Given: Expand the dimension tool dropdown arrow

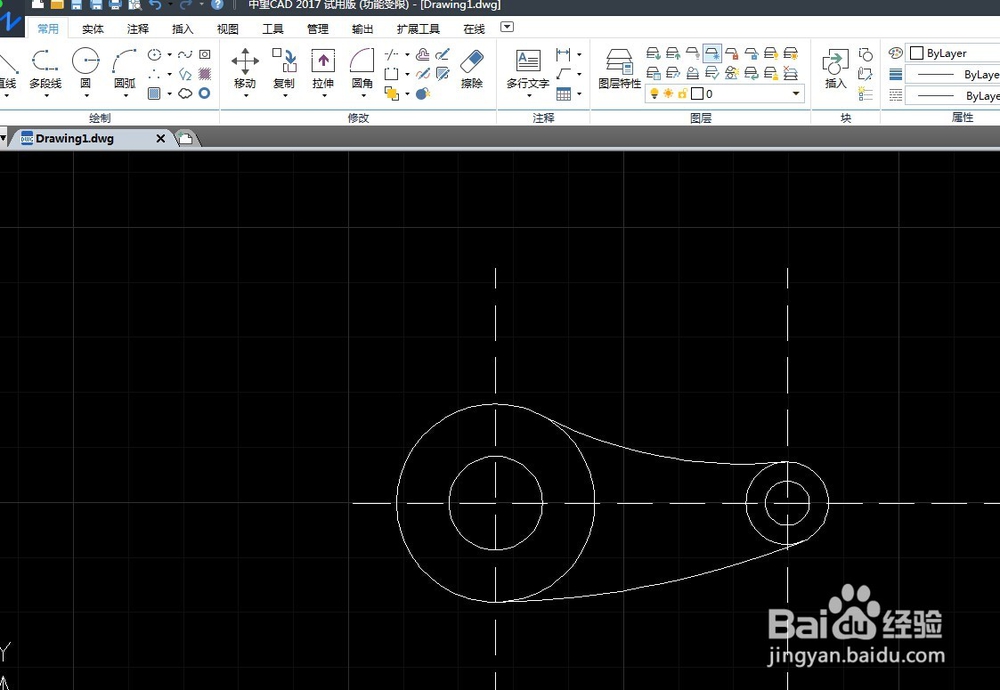Looking at the screenshot, I should [x=579, y=55].
